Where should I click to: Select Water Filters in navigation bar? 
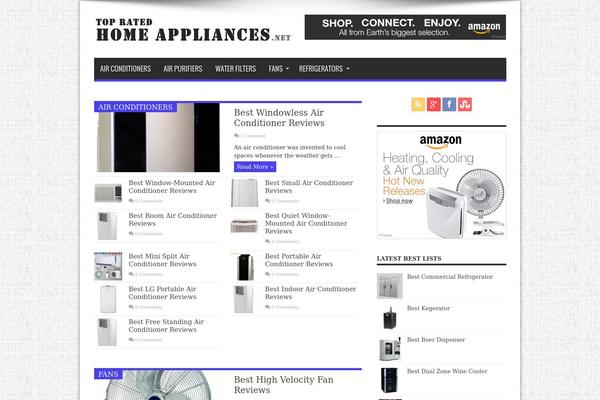point(235,69)
